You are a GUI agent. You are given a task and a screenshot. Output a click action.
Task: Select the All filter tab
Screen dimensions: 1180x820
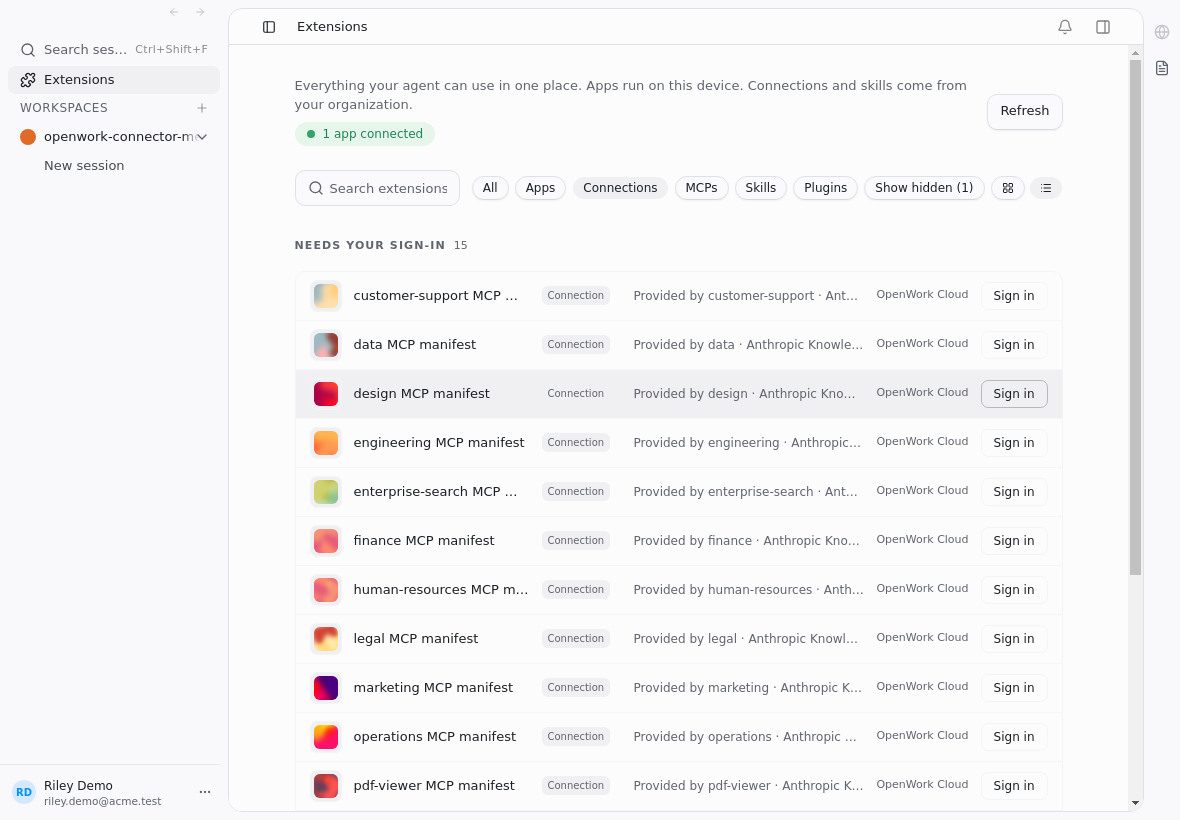490,188
